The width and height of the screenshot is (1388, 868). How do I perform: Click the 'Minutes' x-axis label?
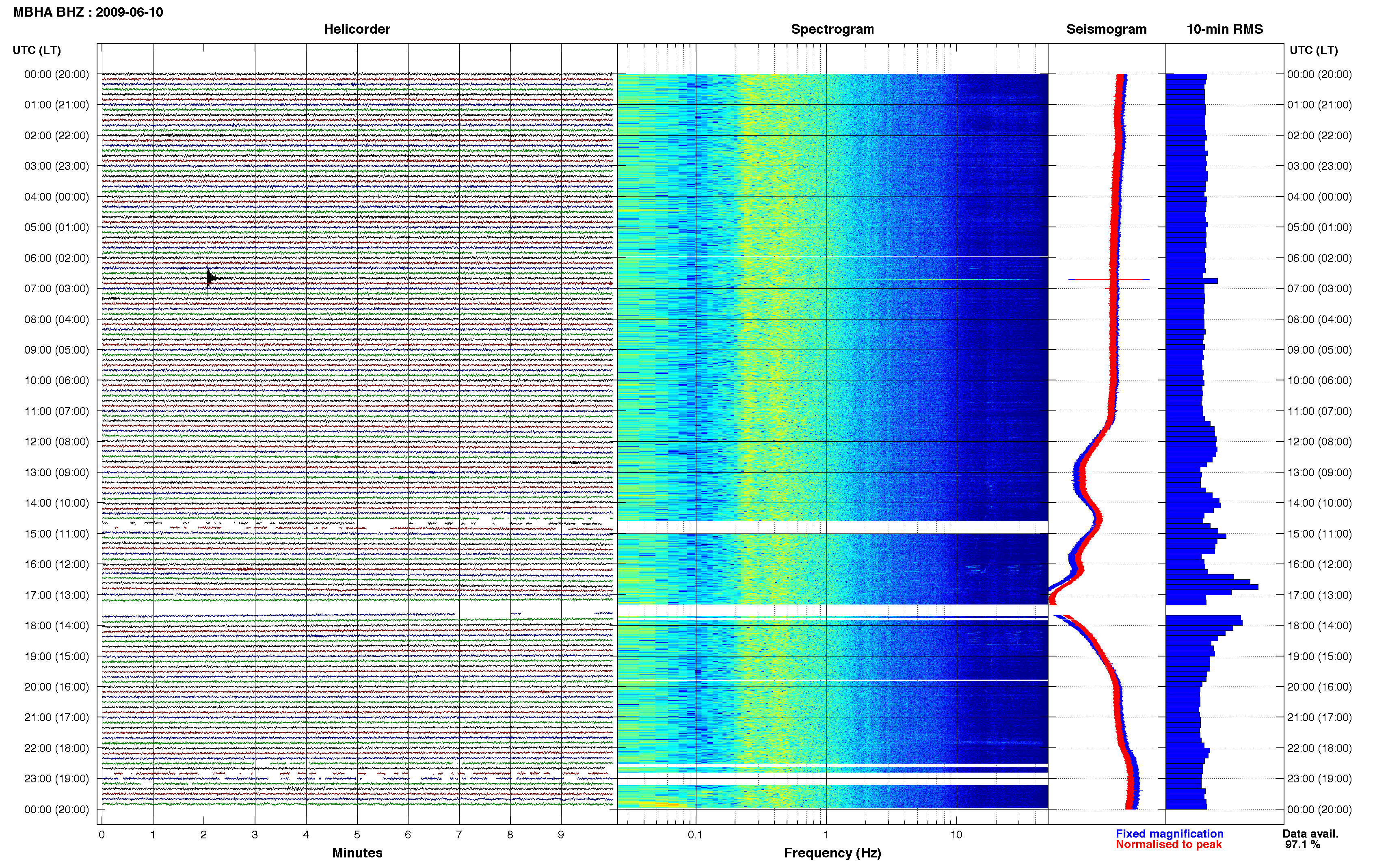click(357, 853)
